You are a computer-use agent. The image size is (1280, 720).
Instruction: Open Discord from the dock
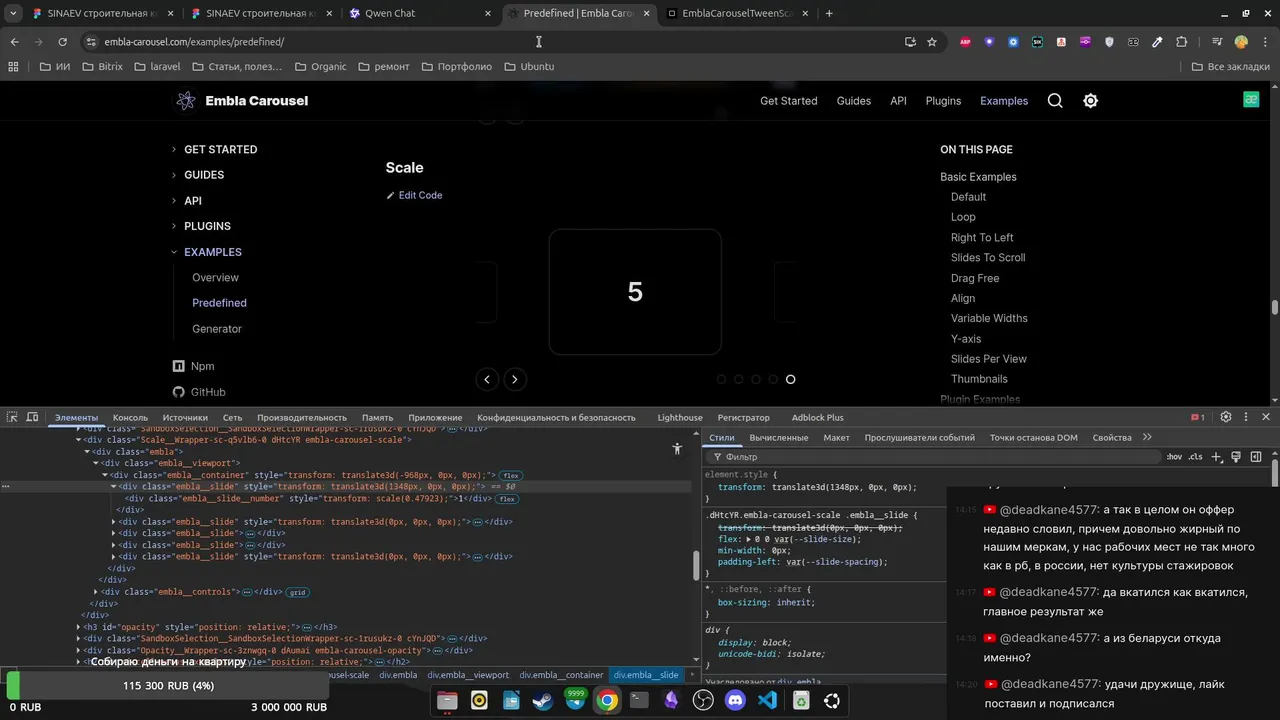[736, 701]
